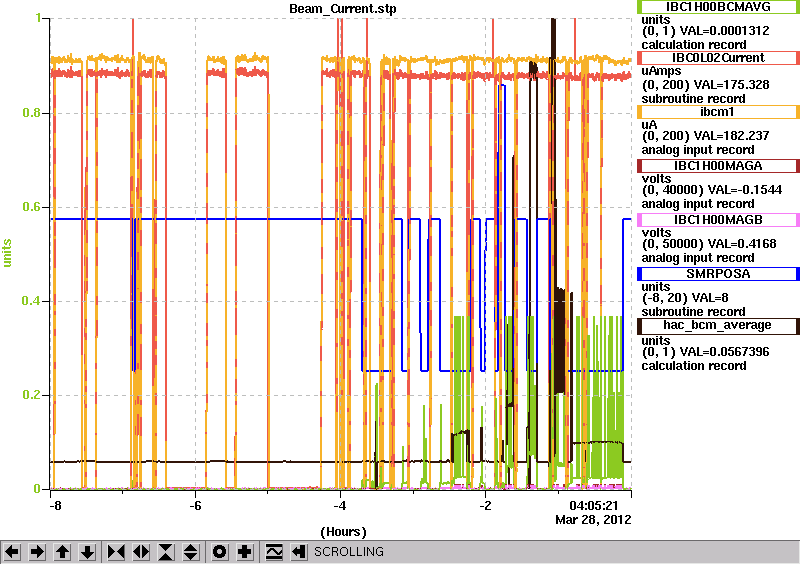
Task: Click the circle auto-scale icon
Action: [220, 552]
